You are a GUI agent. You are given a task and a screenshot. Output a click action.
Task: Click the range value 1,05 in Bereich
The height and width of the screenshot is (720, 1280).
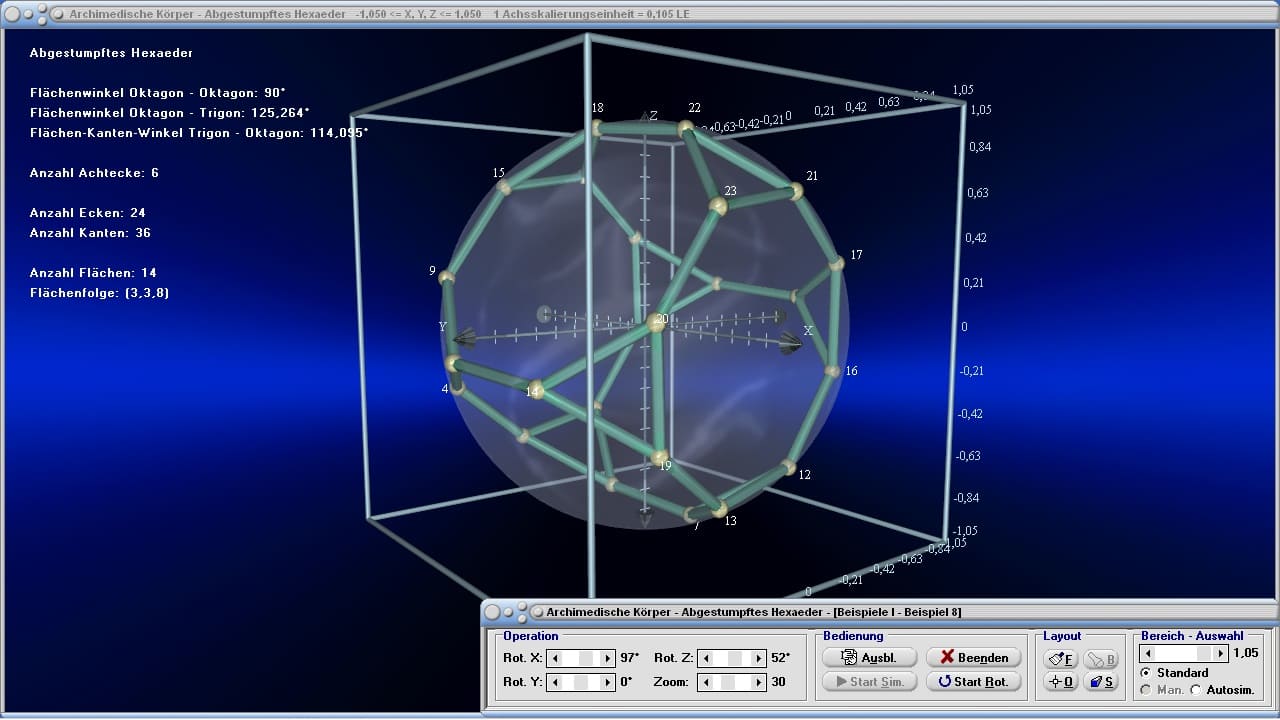click(x=1246, y=653)
